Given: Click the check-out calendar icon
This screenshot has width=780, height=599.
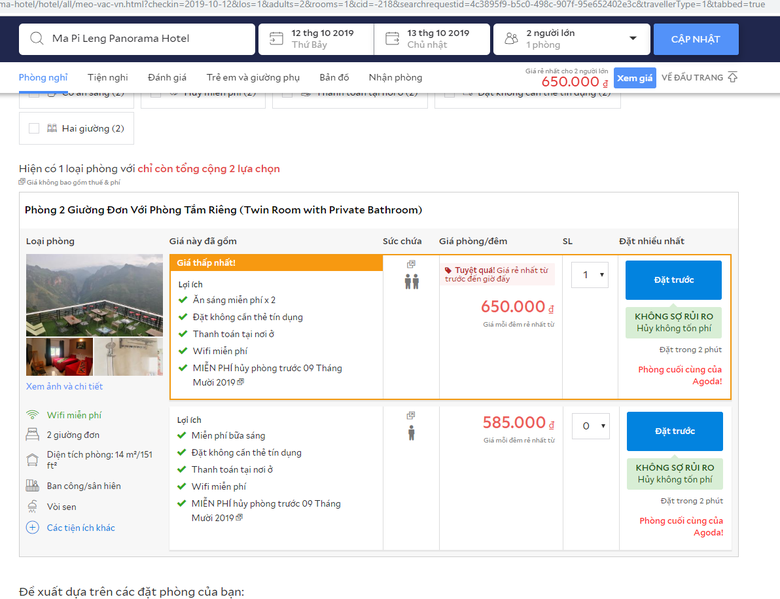Looking at the screenshot, I should (390, 39).
